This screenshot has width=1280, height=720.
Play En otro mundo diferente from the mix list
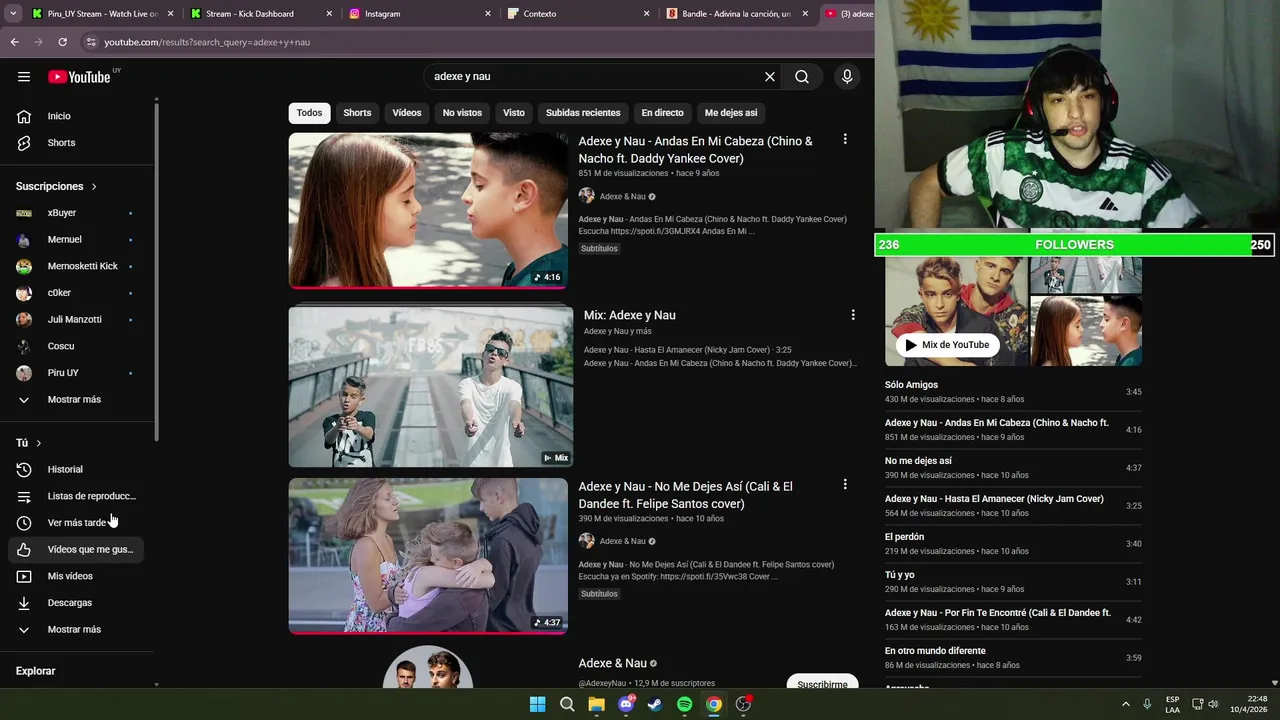click(x=1013, y=658)
